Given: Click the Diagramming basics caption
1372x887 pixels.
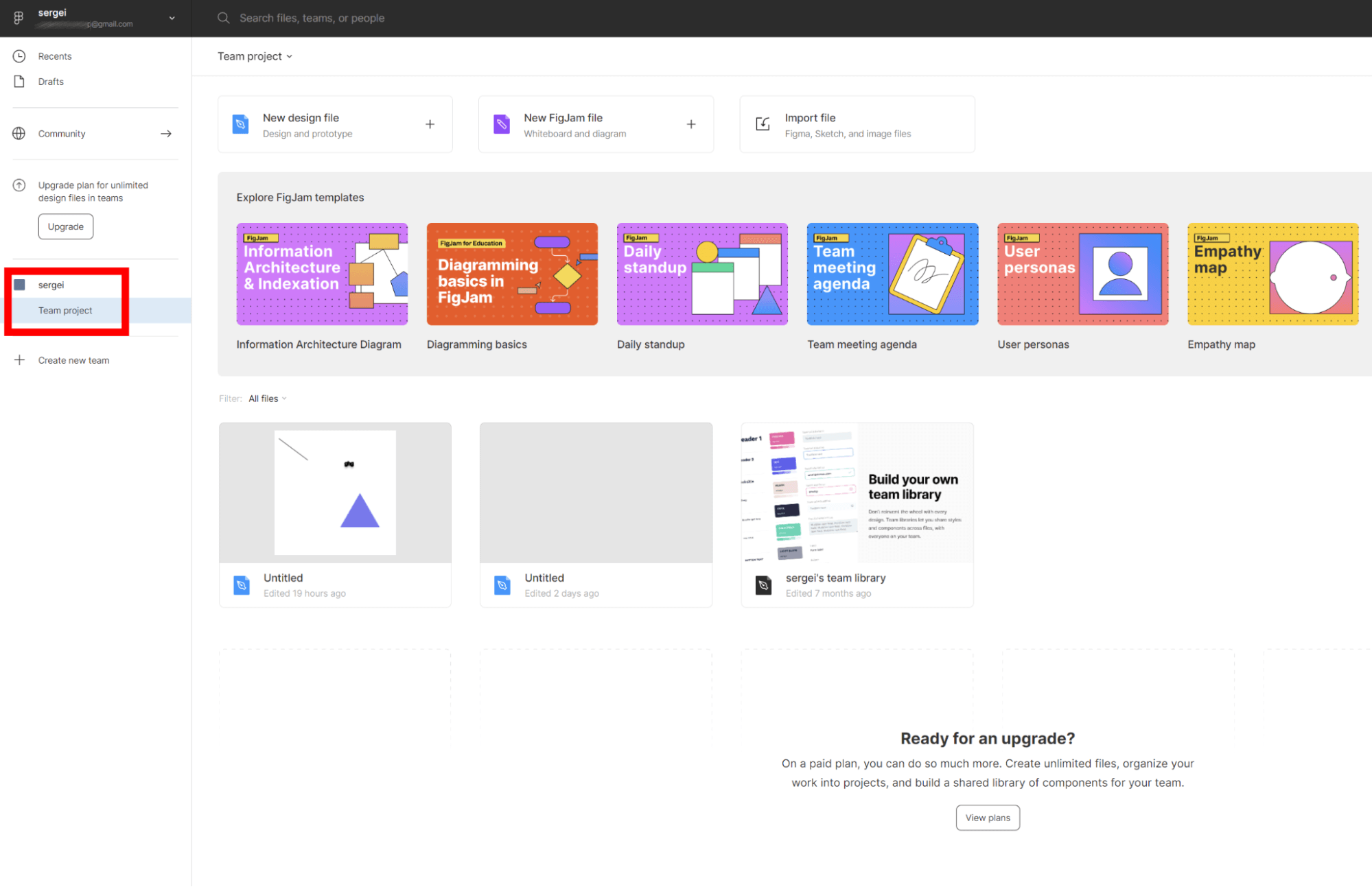Looking at the screenshot, I should pyautogui.click(x=476, y=344).
